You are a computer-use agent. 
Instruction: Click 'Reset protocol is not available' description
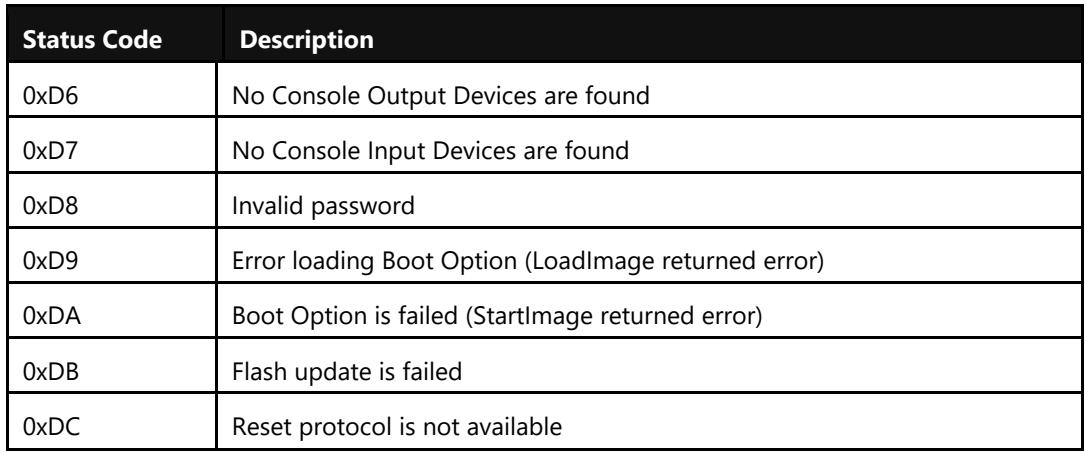point(396,427)
